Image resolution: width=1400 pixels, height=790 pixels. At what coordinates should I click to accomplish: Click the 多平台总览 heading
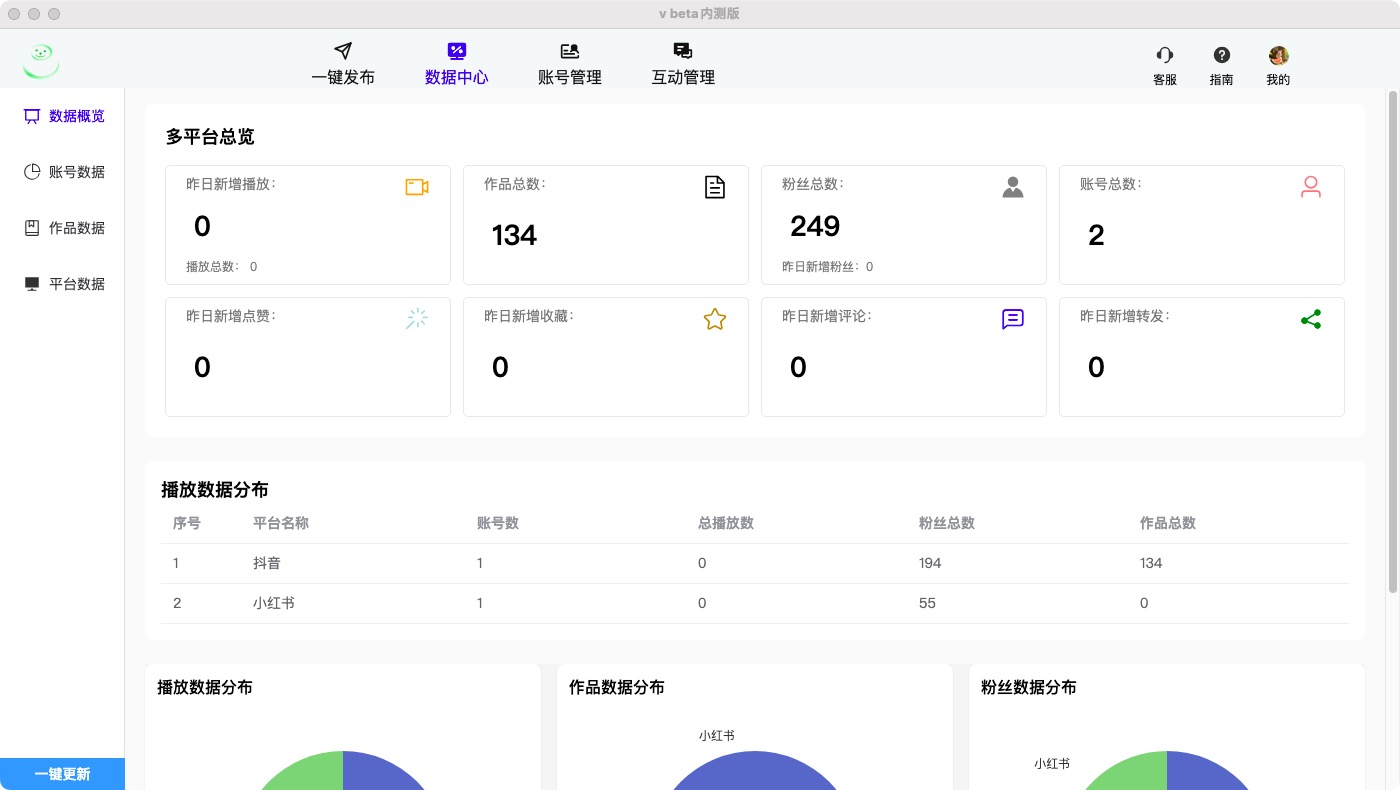[210, 137]
